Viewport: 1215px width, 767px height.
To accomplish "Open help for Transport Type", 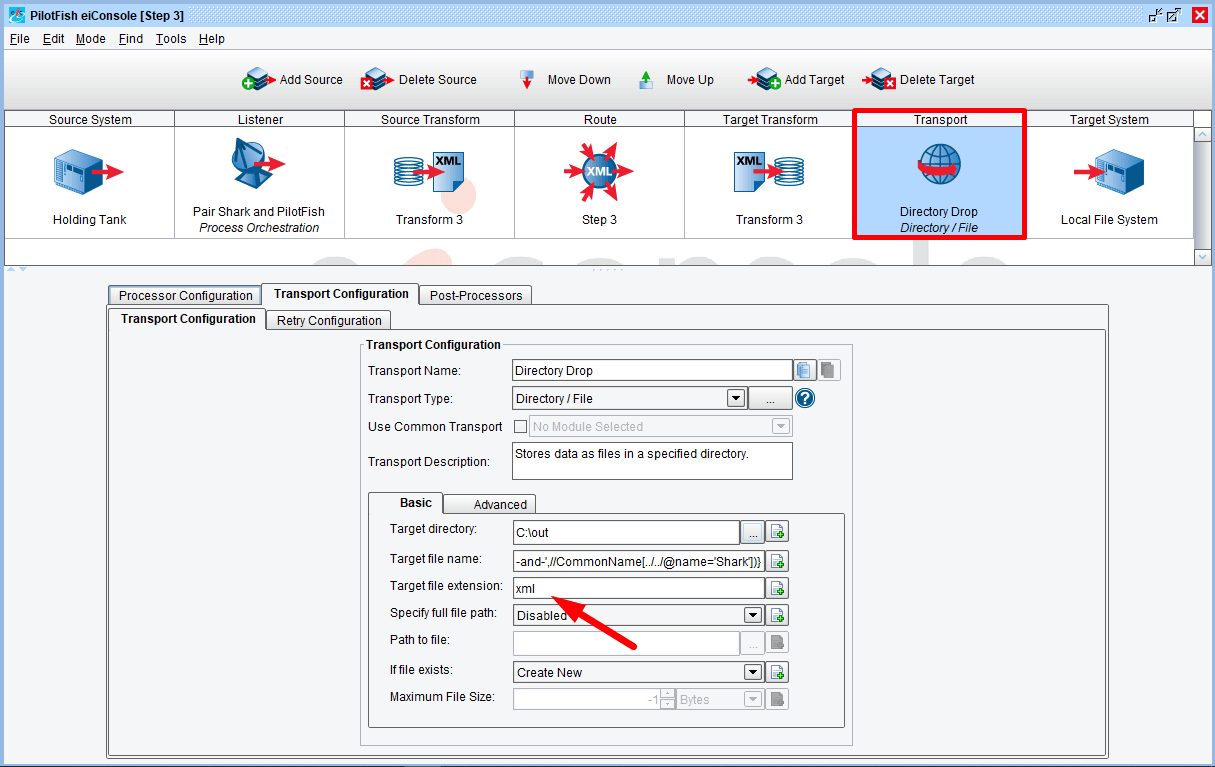I will 805,398.
